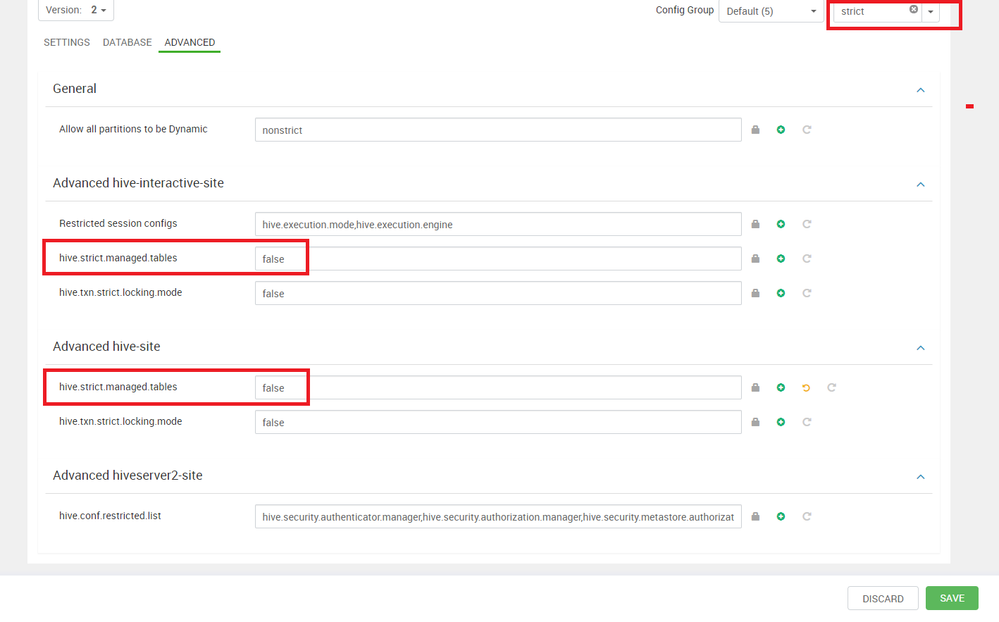The height and width of the screenshot is (622, 999).
Task: Click lock icon for hive.txn.strict.locking.mode in hive-site
Action: point(755,422)
